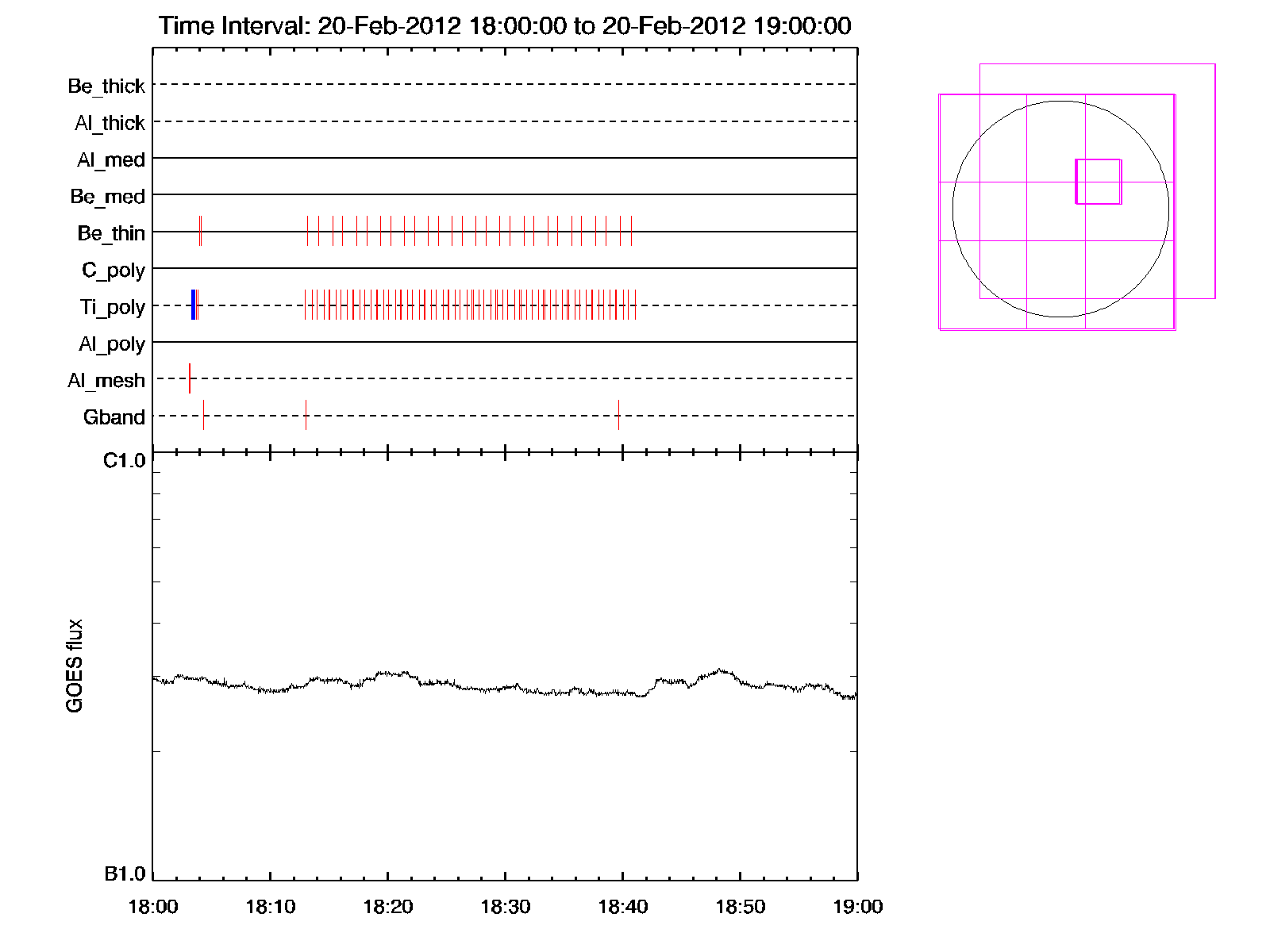The height and width of the screenshot is (952, 1270).
Task: Click the Gband marker near 18:13
Action: click(x=306, y=415)
